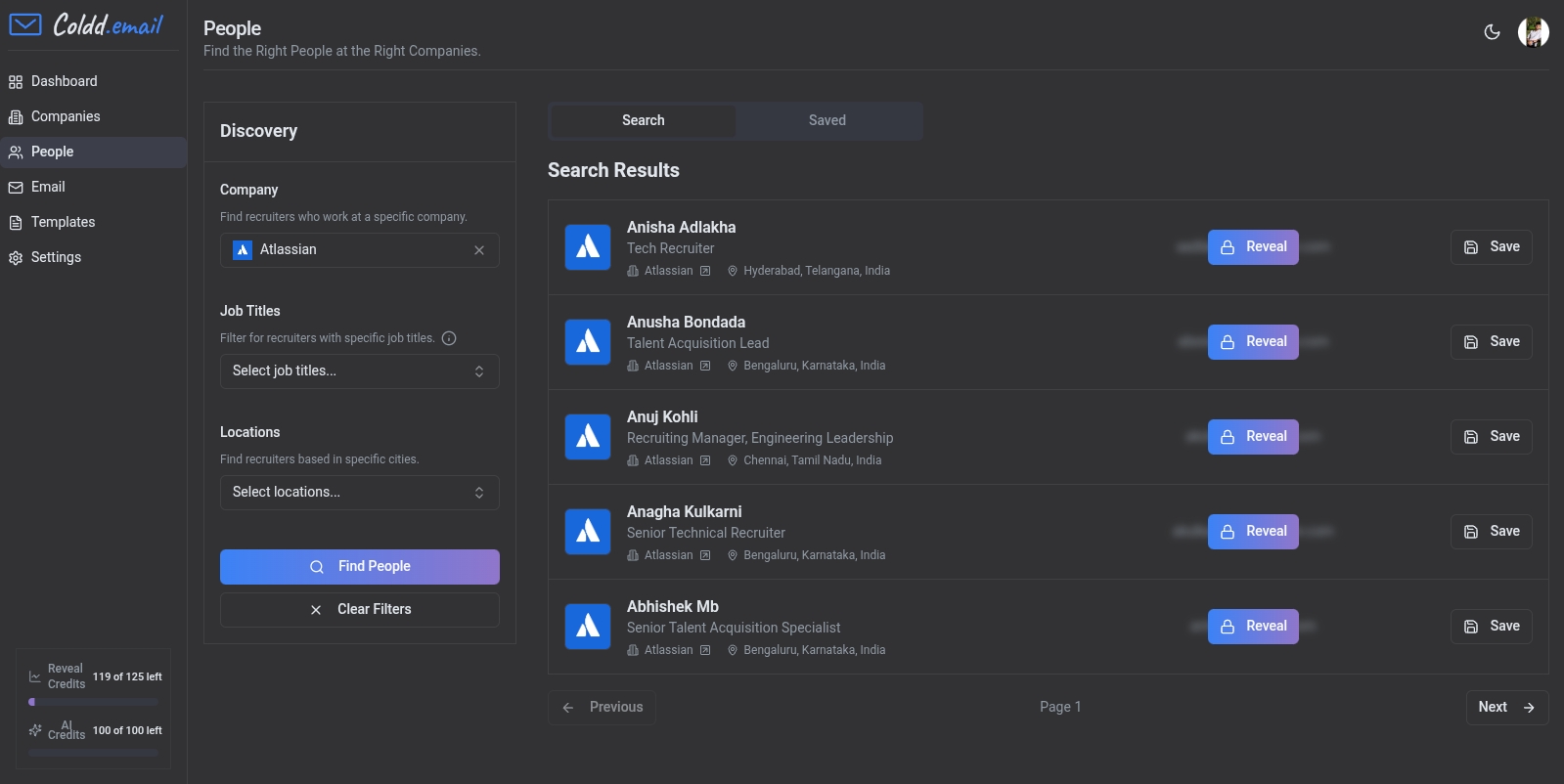Open Settings in the sidebar
The width and height of the screenshot is (1564, 784).
[x=93, y=257]
